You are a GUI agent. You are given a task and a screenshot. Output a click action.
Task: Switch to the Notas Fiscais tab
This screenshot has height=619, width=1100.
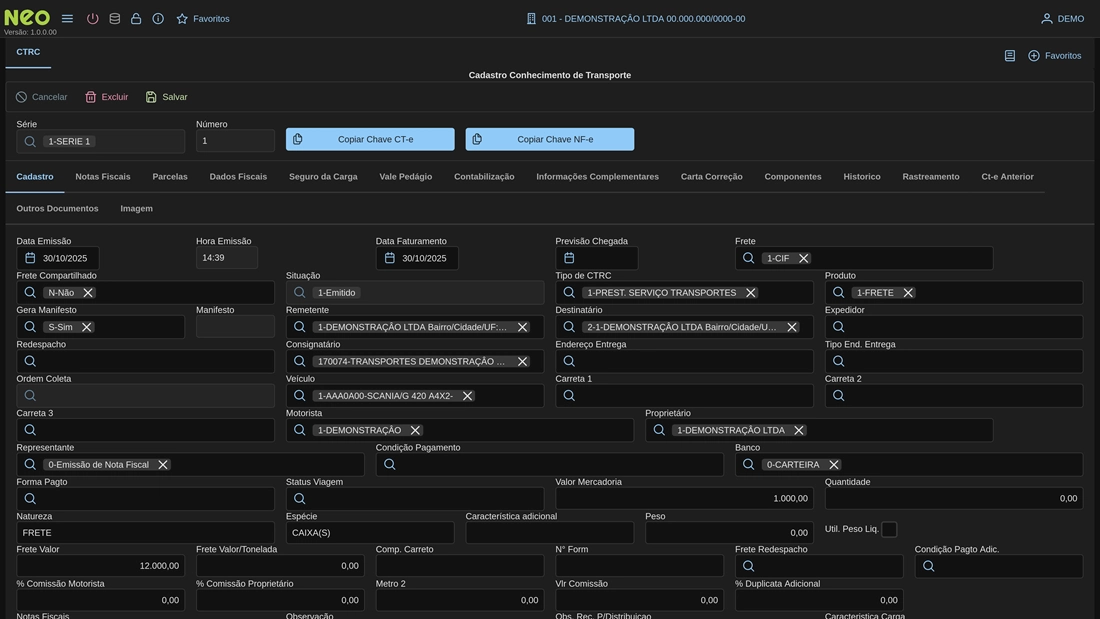[103, 177]
